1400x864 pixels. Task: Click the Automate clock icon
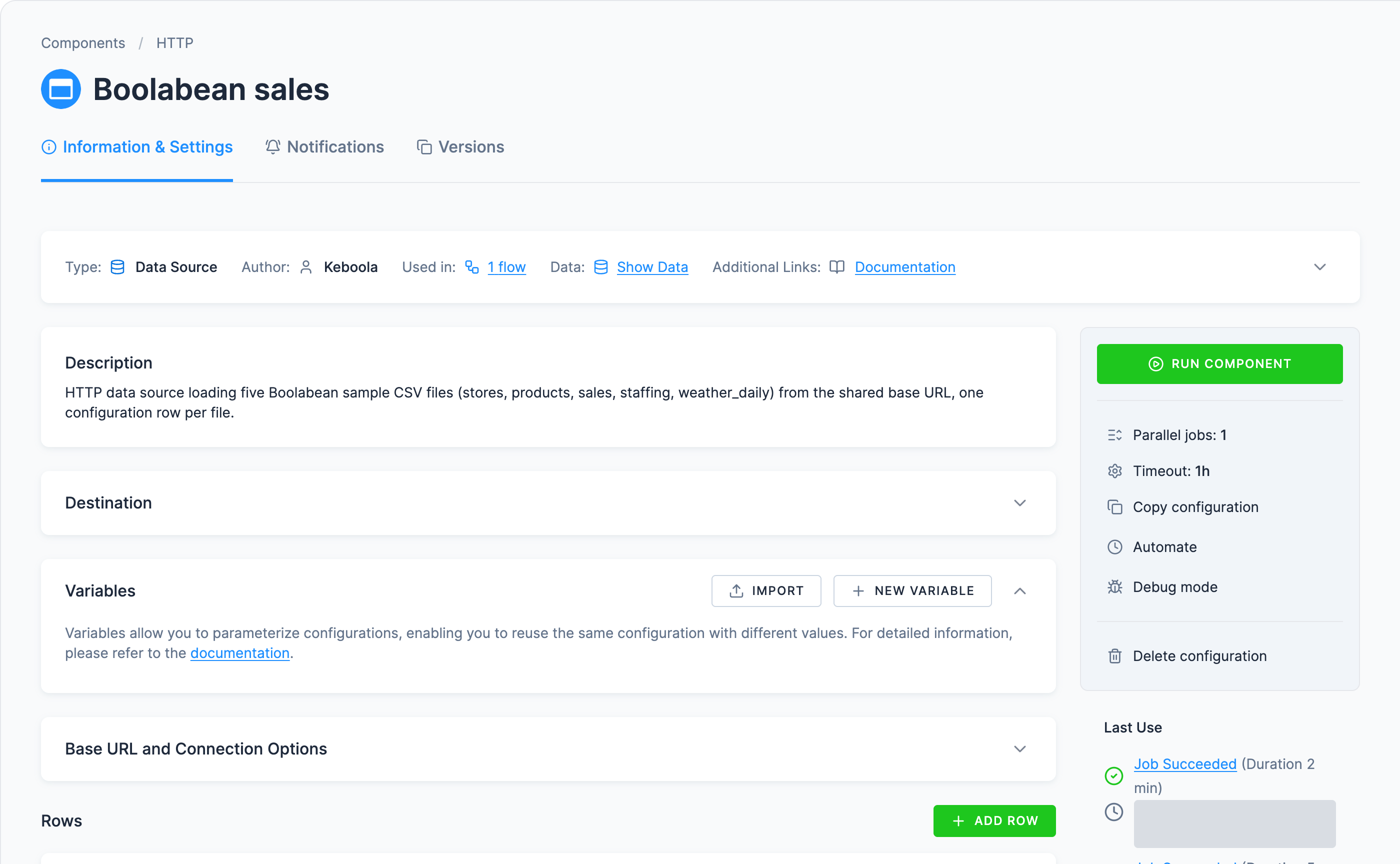(x=1114, y=547)
